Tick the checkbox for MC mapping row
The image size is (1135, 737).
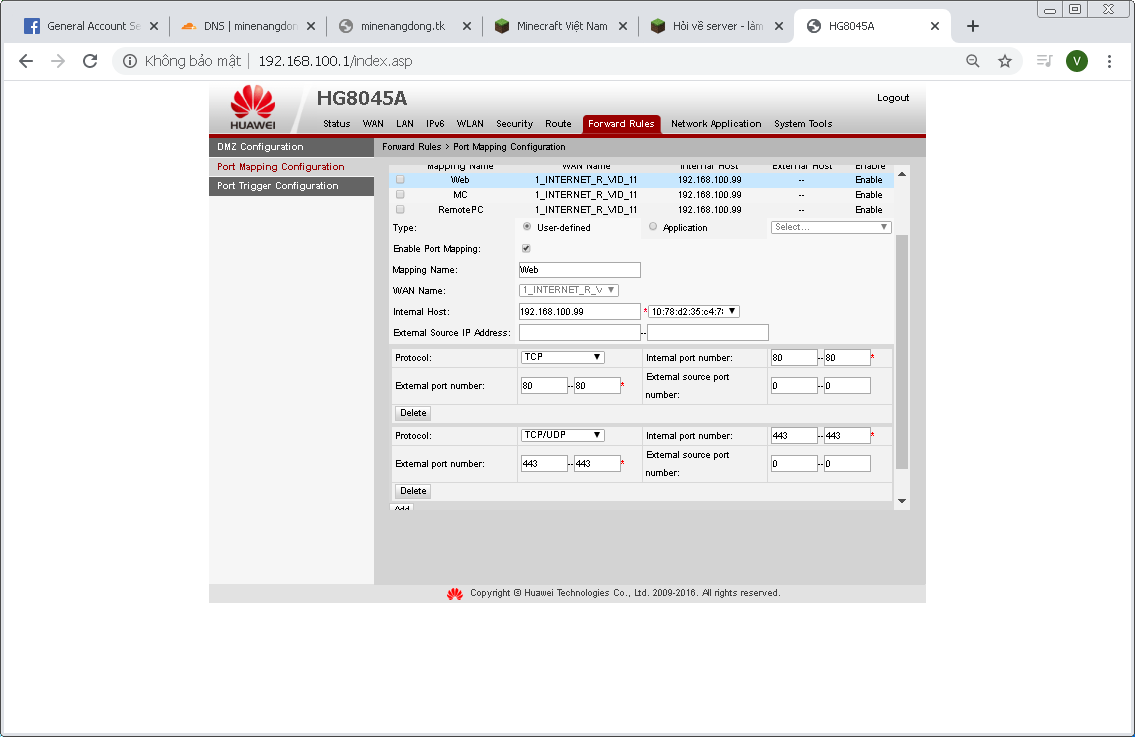click(x=400, y=195)
